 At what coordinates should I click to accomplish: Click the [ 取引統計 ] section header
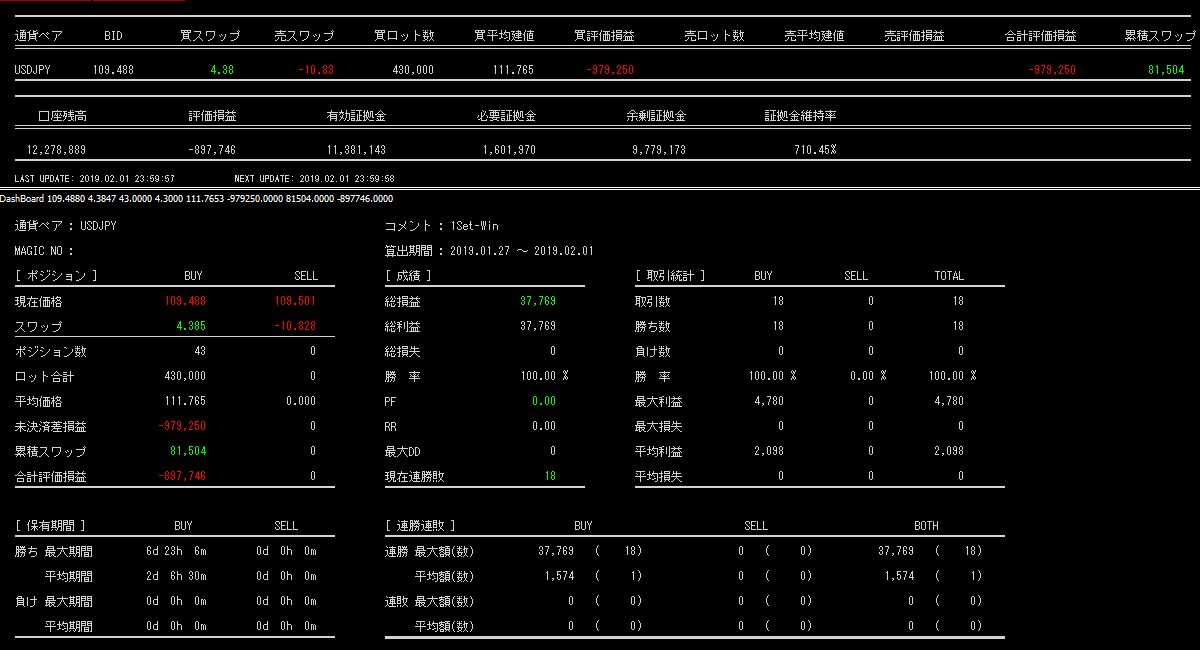670,276
